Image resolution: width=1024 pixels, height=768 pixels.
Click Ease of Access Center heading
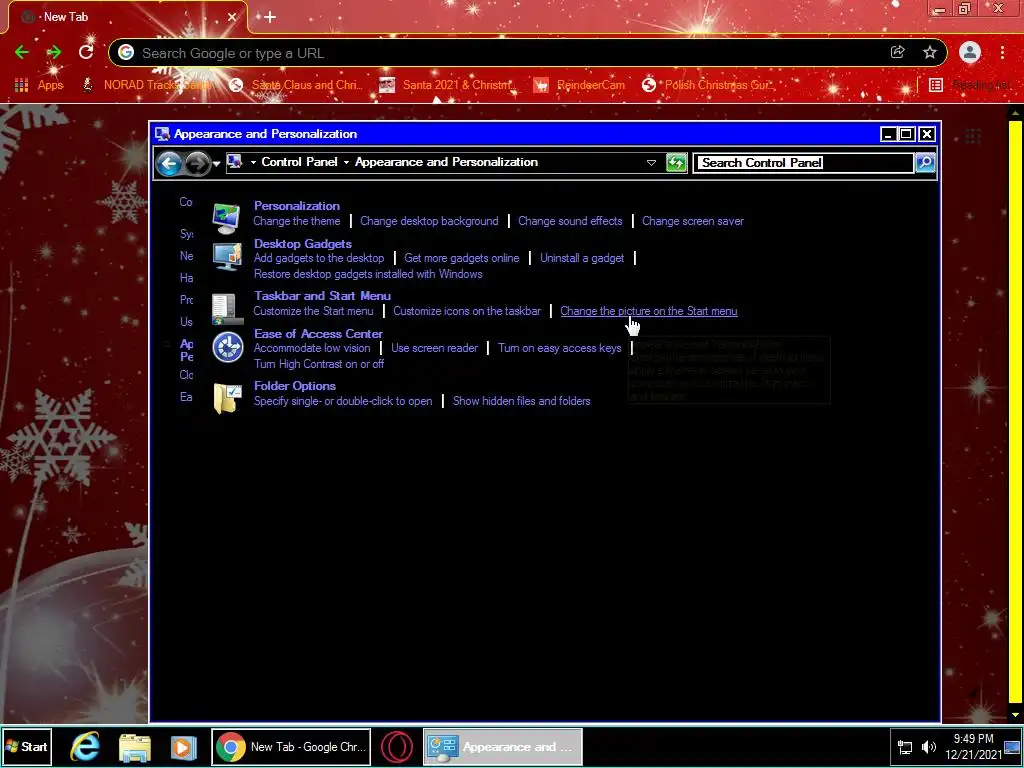pyautogui.click(x=318, y=334)
